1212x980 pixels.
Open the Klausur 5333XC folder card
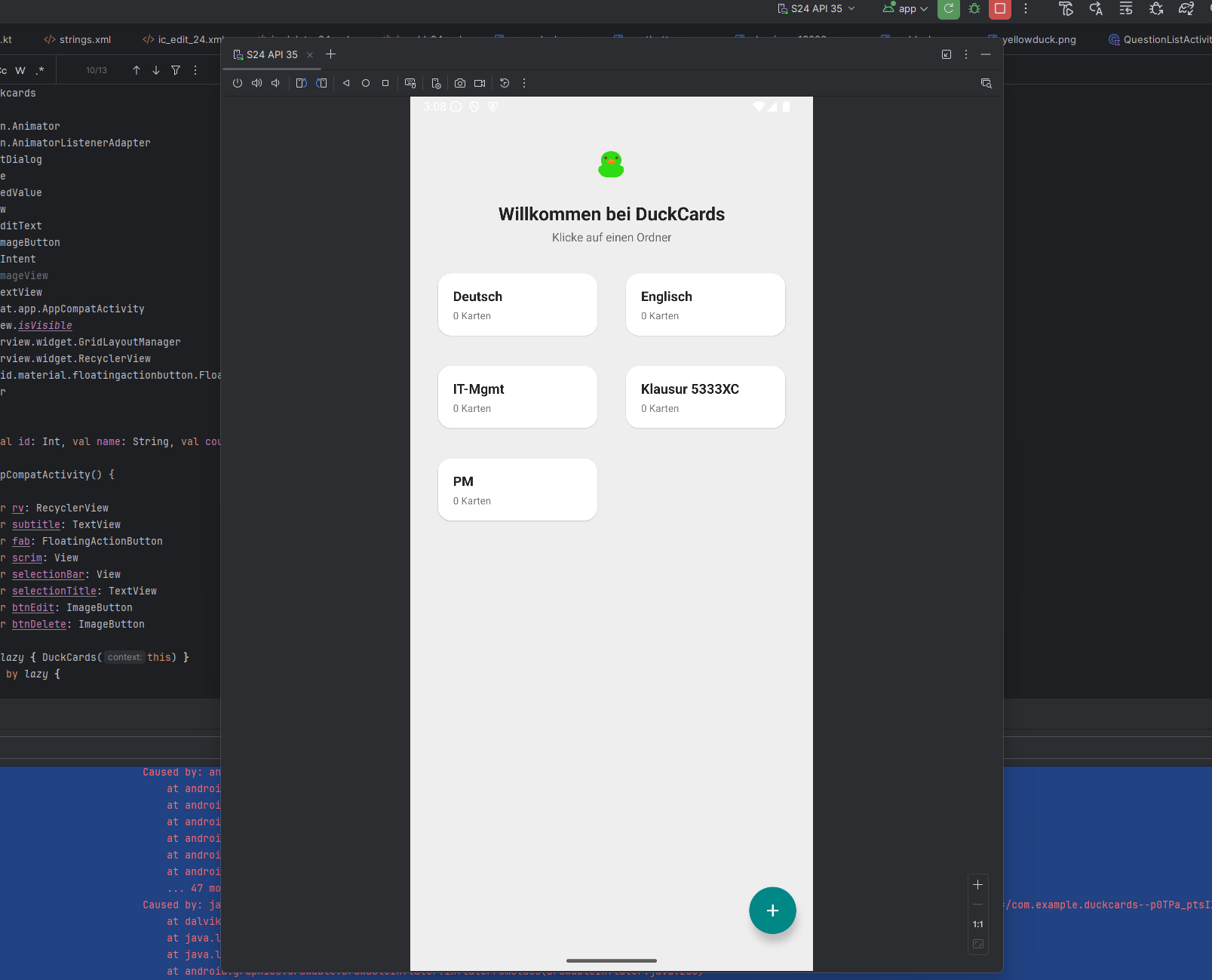click(x=705, y=397)
